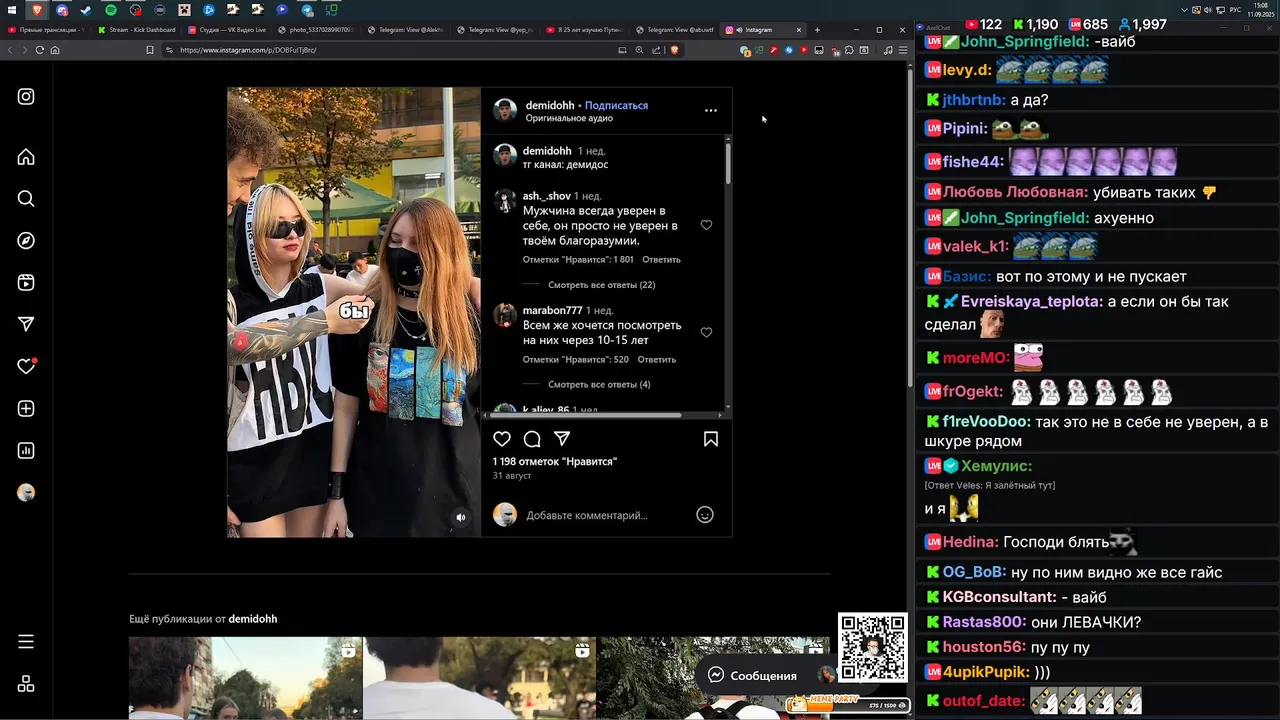Viewport: 1280px width, 720px height.
Task: Open own profile avatar in sidebar
Action: point(26,493)
